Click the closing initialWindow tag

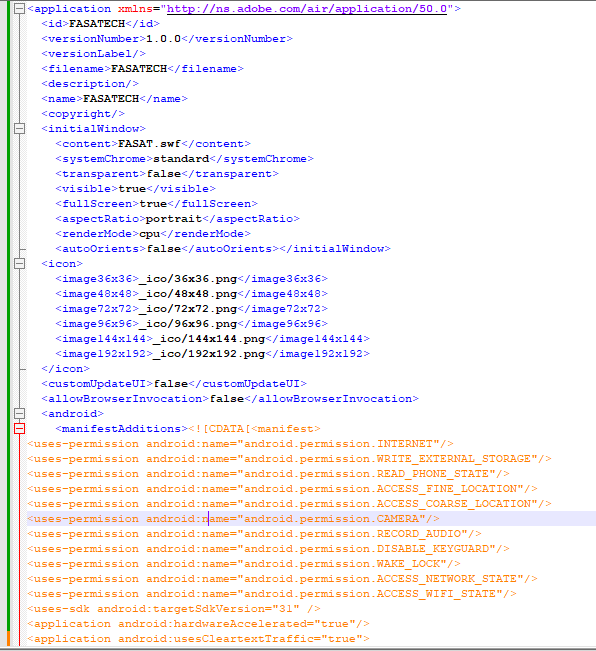tap(335, 249)
